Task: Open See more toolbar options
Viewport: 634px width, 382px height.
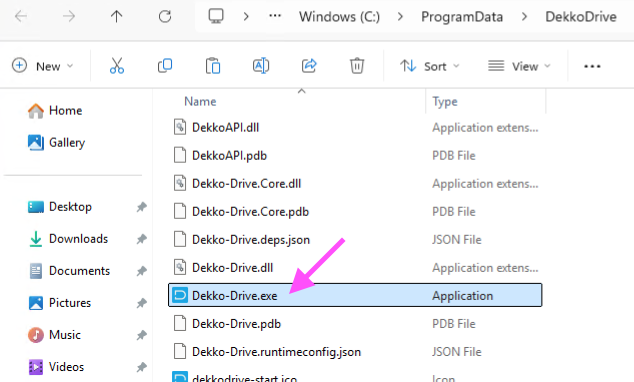Action: click(592, 66)
